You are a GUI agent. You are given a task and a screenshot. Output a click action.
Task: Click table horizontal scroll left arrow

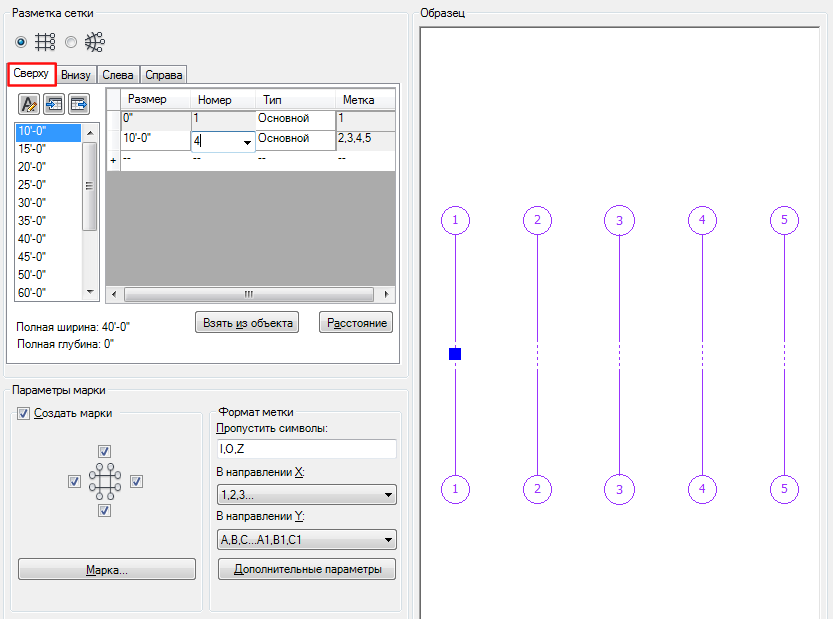pos(114,294)
